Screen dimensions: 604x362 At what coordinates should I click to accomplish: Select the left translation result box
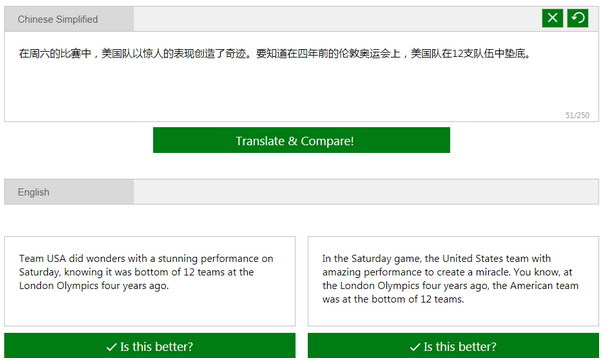click(x=150, y=282)
